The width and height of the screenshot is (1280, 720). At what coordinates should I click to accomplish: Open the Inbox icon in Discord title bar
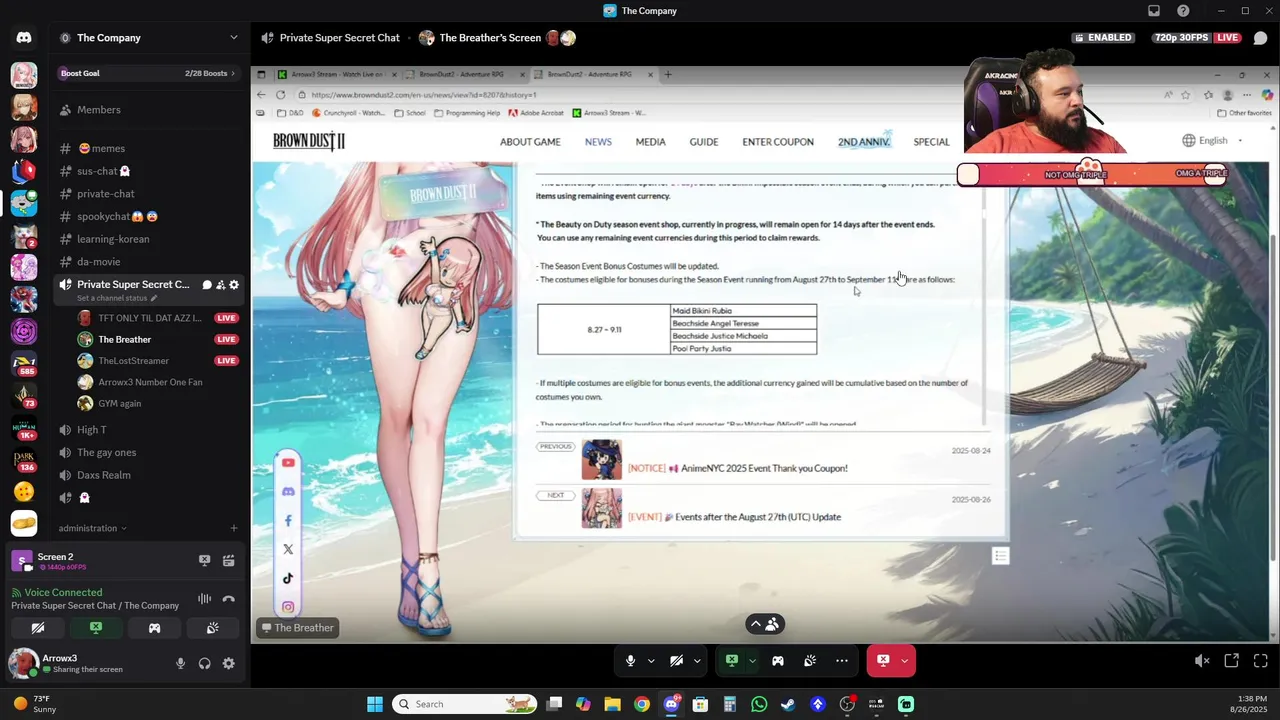[1154, 11]
